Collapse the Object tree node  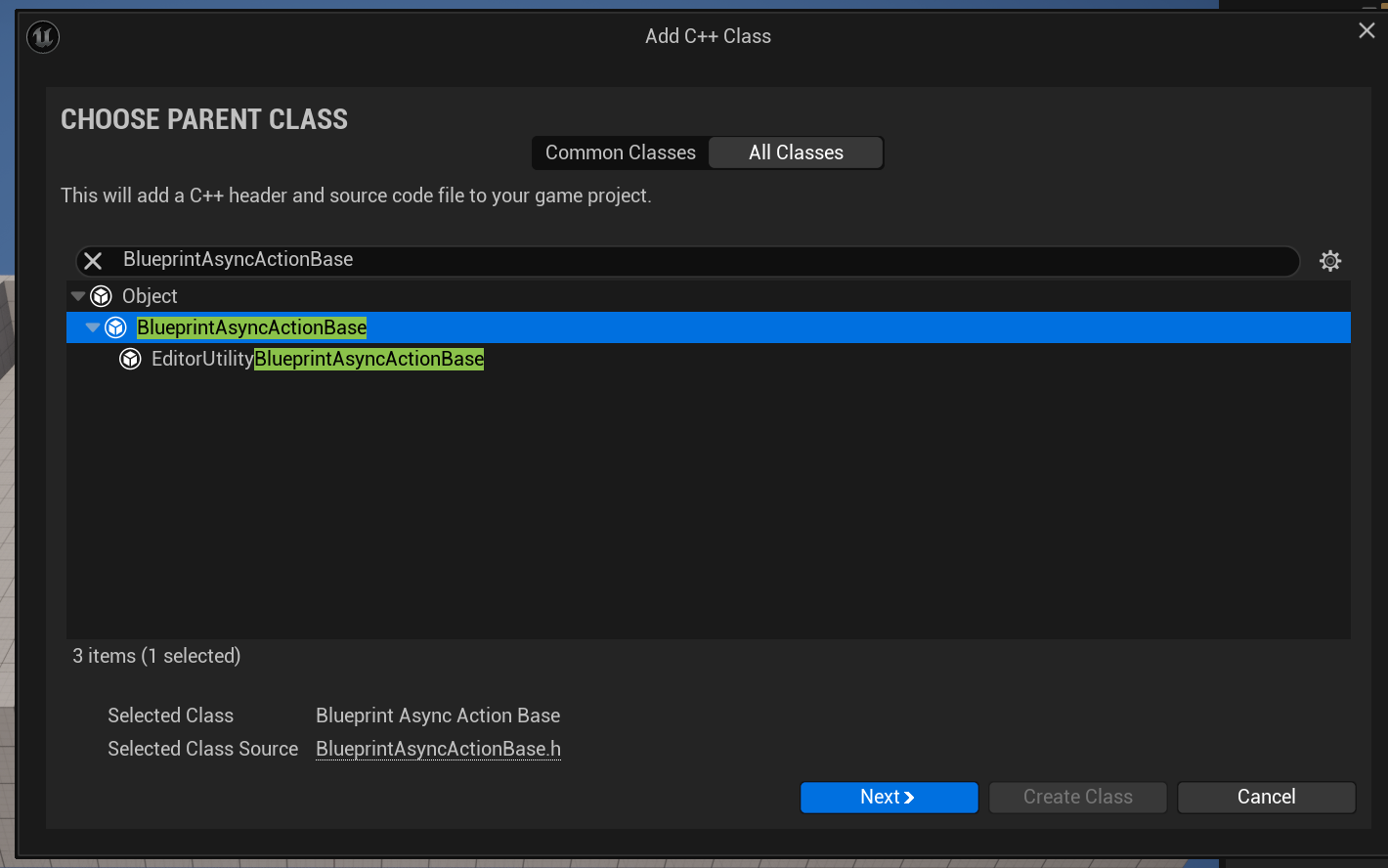tap(78, 296)
